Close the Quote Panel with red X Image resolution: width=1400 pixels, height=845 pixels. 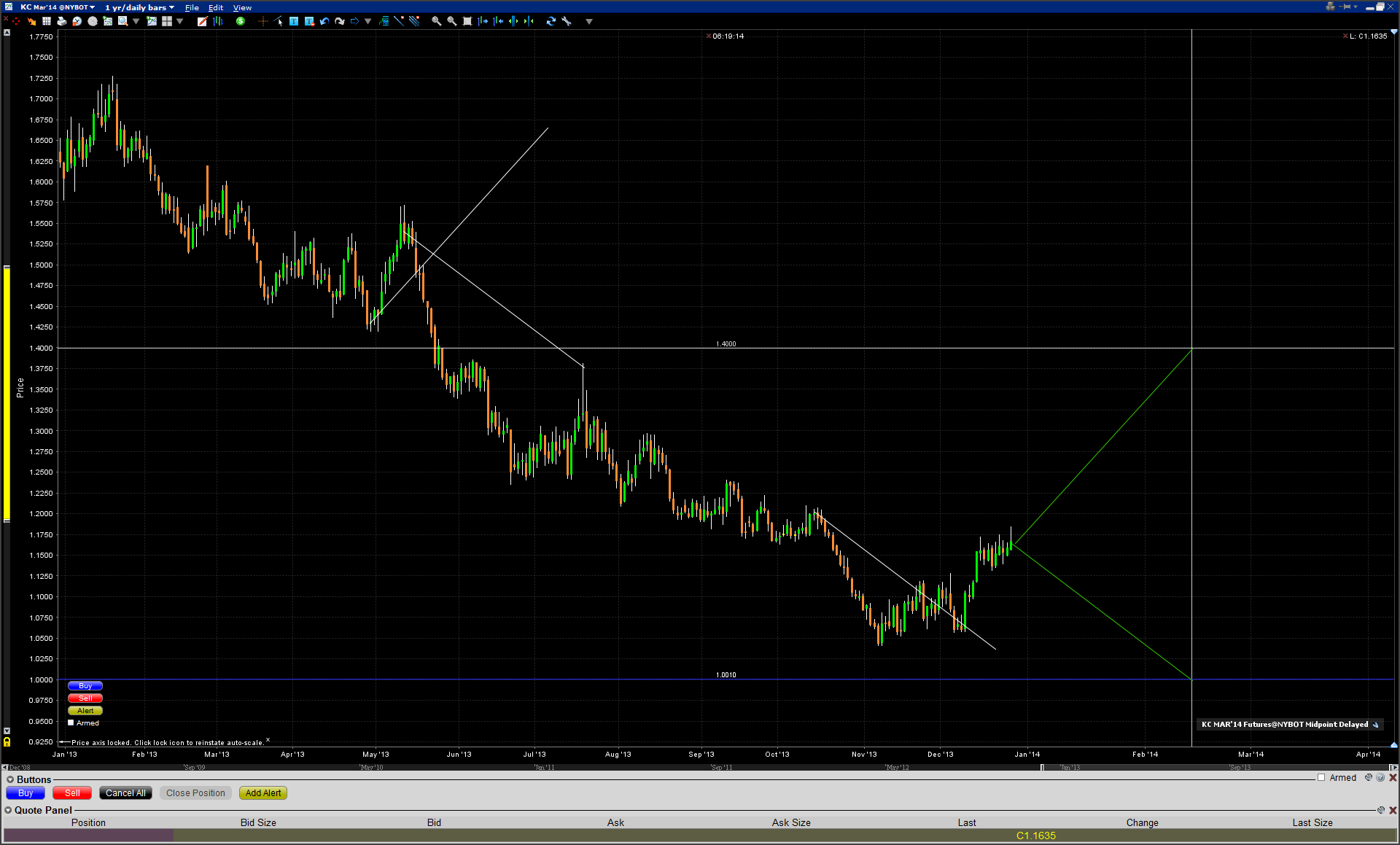coord(1393,810)
